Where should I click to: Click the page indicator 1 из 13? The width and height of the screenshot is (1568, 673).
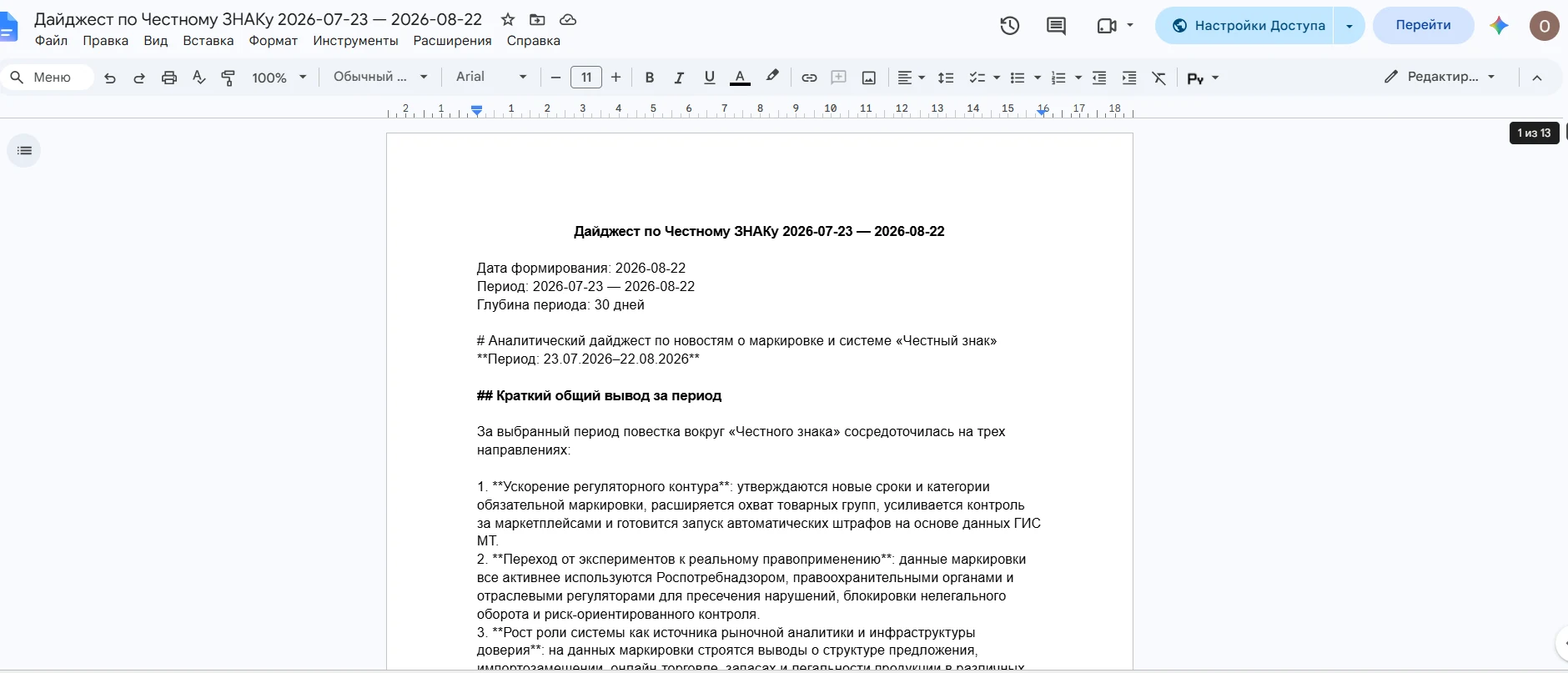coord(1535,133)
